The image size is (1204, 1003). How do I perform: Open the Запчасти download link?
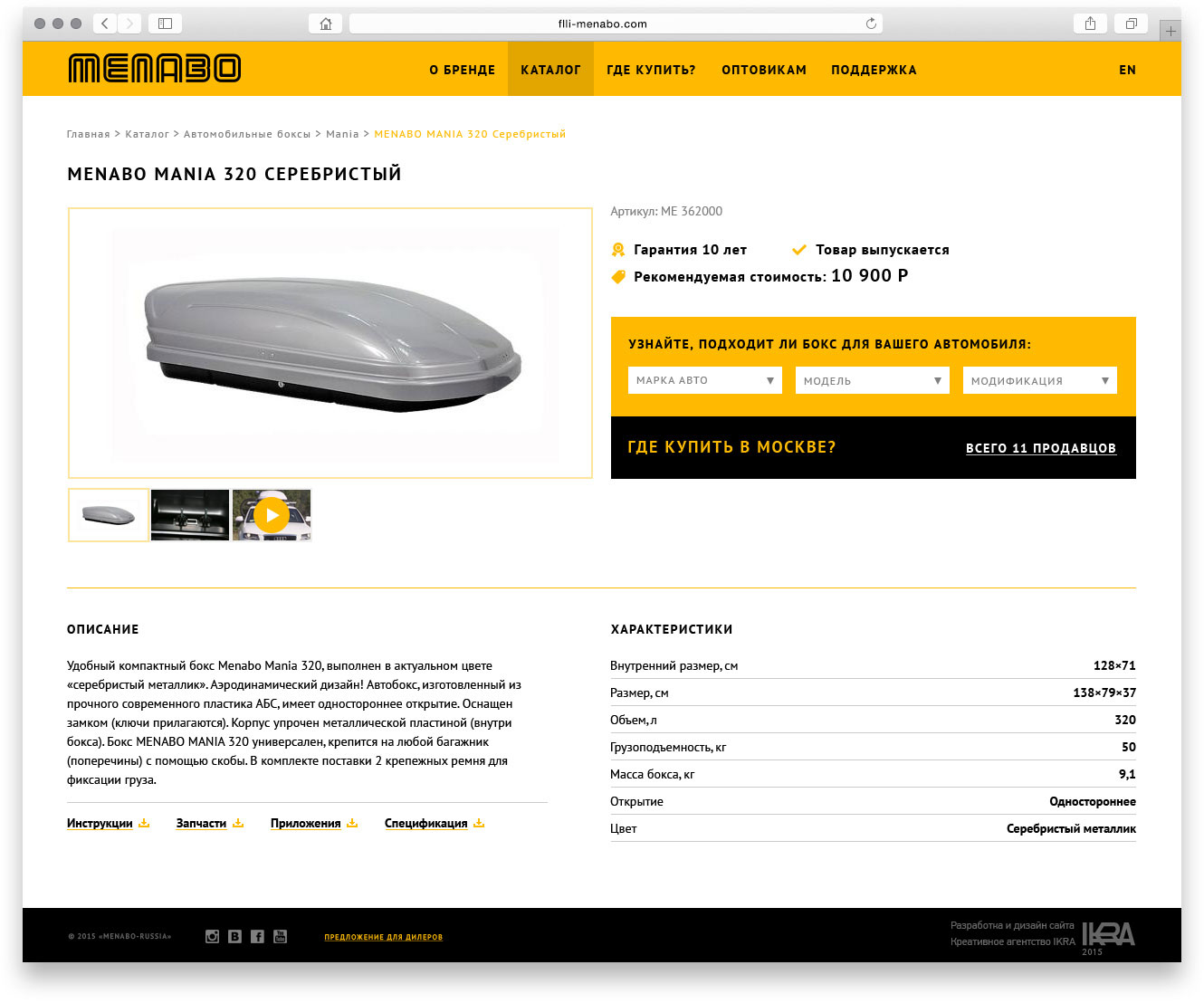(201, 823)
